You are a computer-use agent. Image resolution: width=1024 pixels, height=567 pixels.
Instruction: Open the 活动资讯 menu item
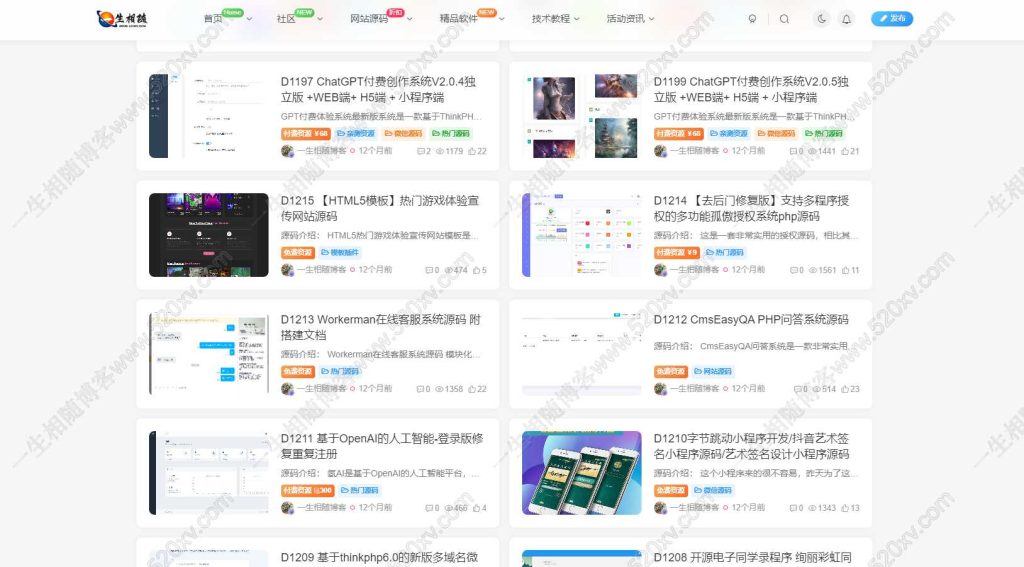[x=625, y=19]
